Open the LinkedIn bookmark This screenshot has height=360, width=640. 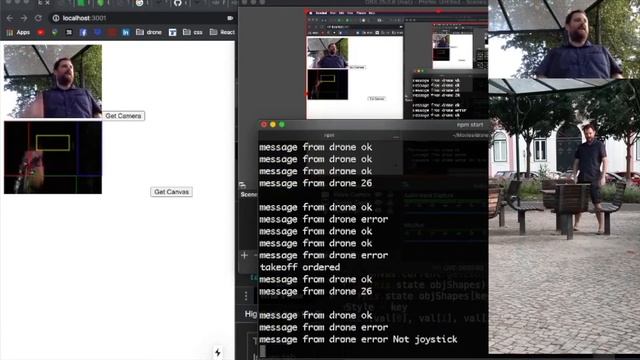pos(126,32)
